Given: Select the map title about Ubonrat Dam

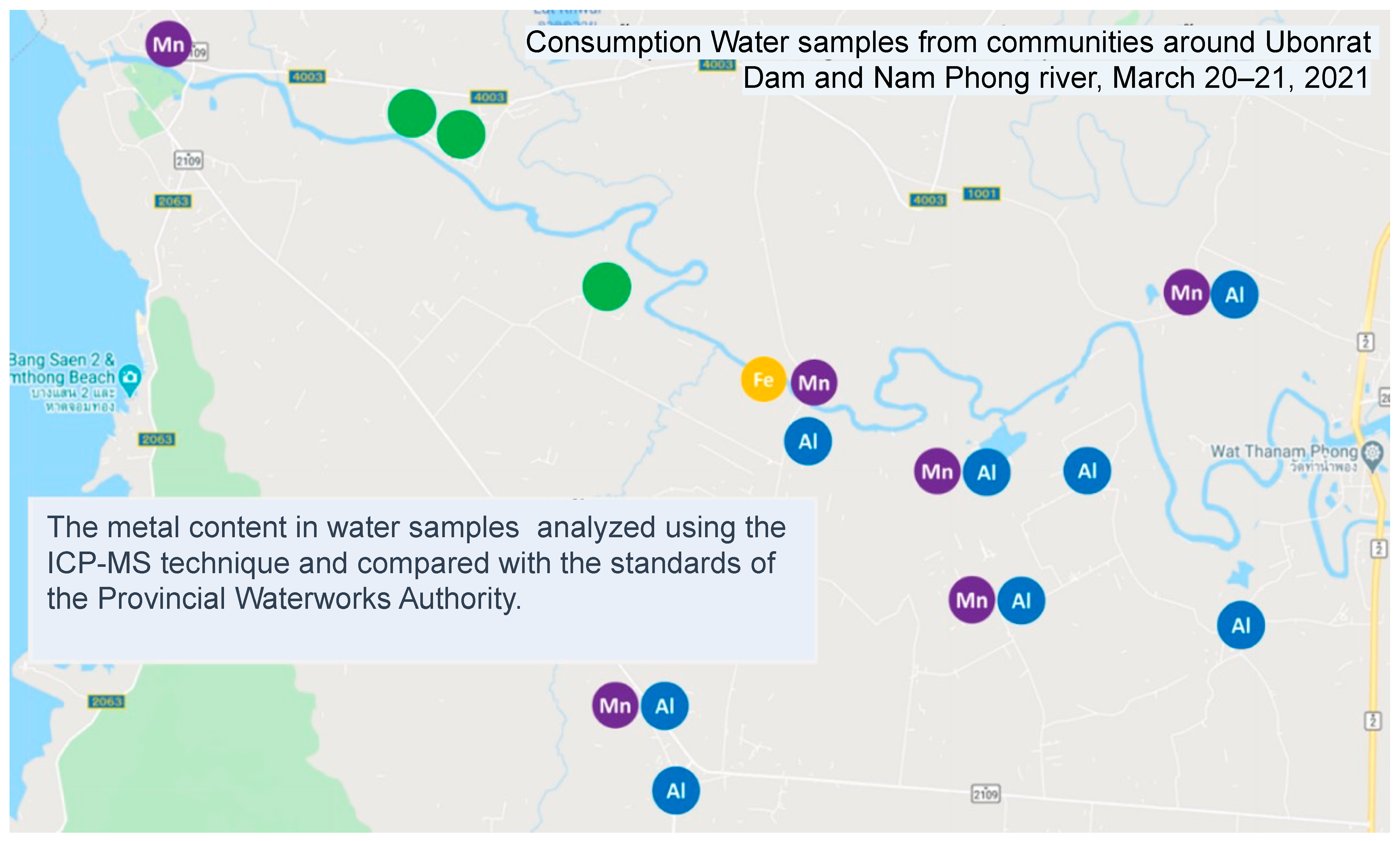Looking at the screenshot, I should (x=948, y=59).
